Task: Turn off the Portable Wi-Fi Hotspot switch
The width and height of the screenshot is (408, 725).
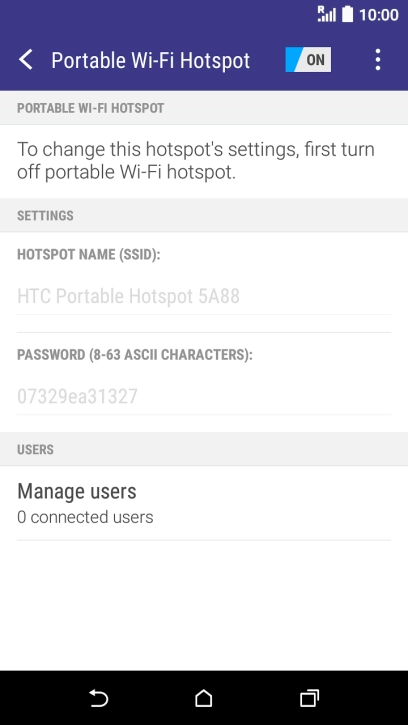Action: pyautogui.click(x=308, y=60)
